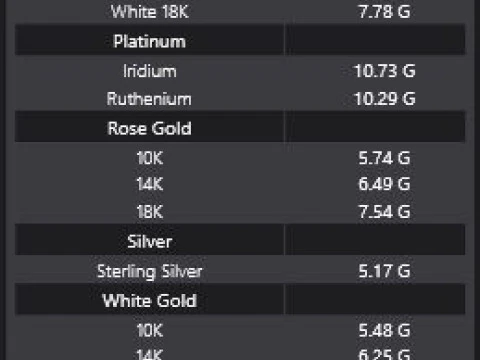This screenshot has width=480, height=360.
Task: Click the 10.73 G weight value
Action: coord(384,71)
